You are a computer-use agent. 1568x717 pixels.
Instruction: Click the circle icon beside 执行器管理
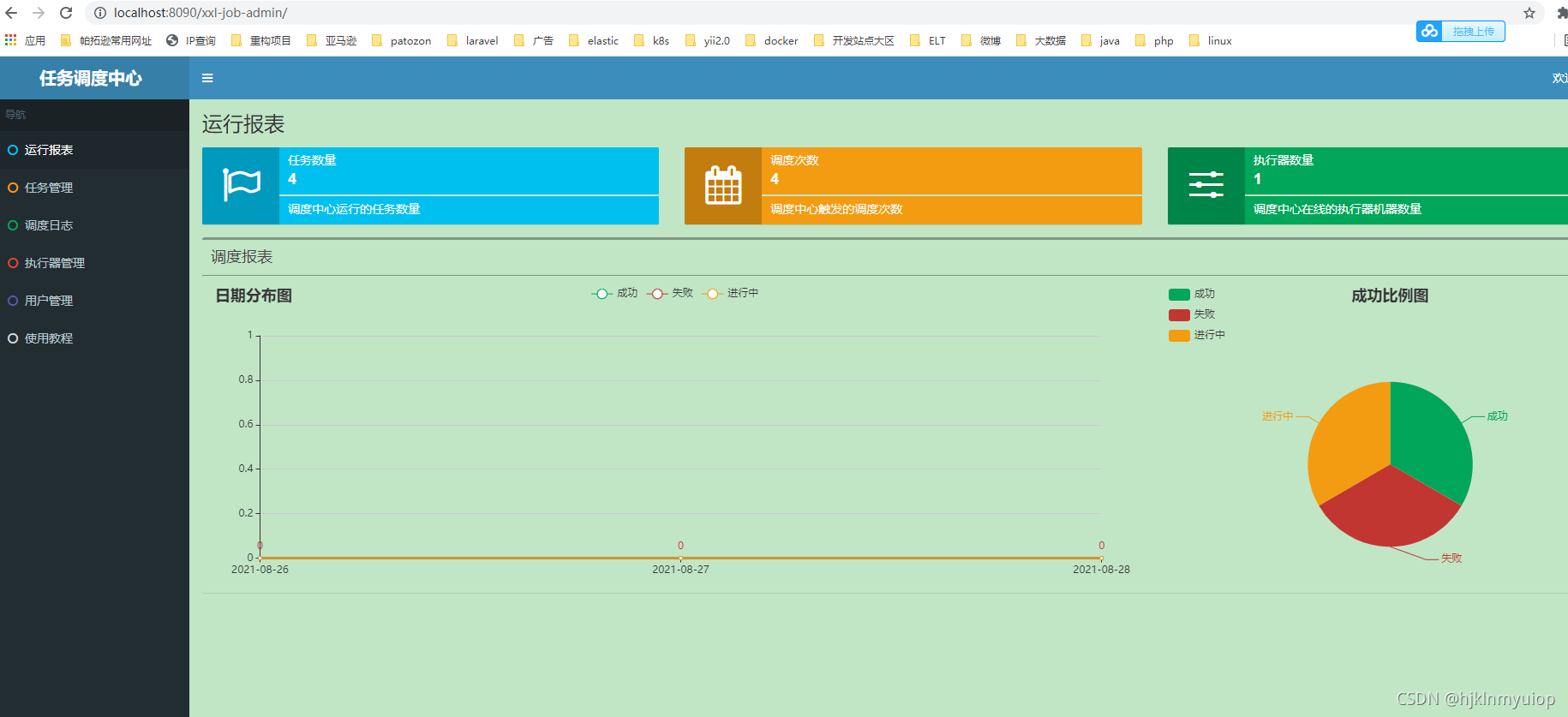(13, 263)
